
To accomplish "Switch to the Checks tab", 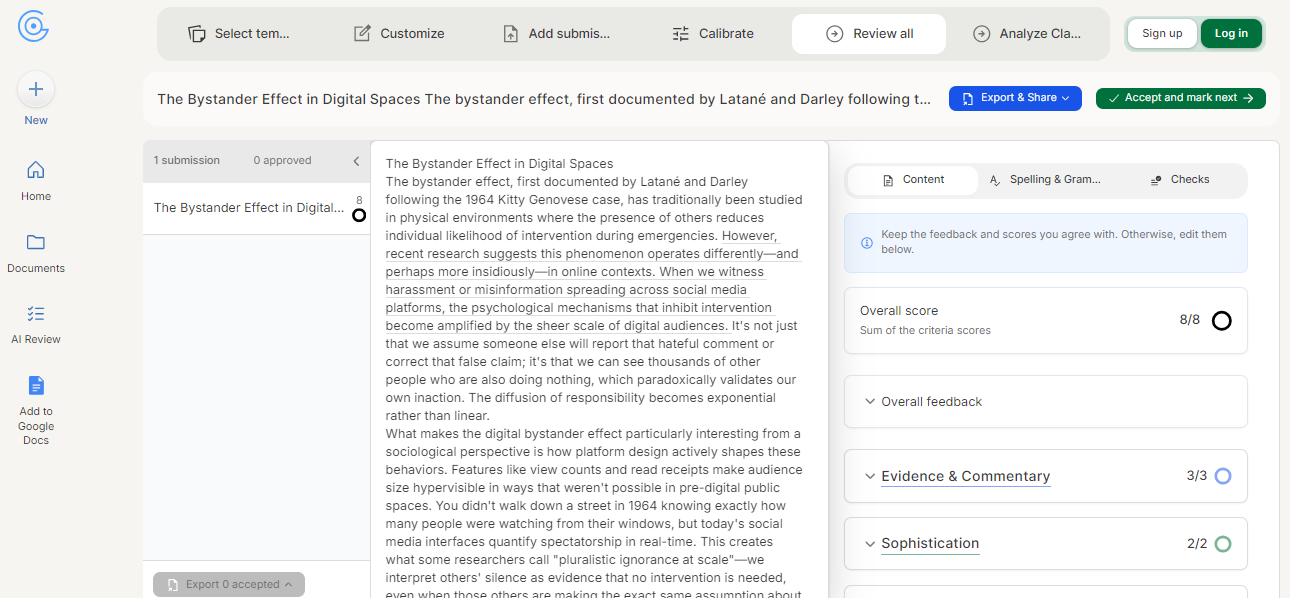I will click(1179, 180).
